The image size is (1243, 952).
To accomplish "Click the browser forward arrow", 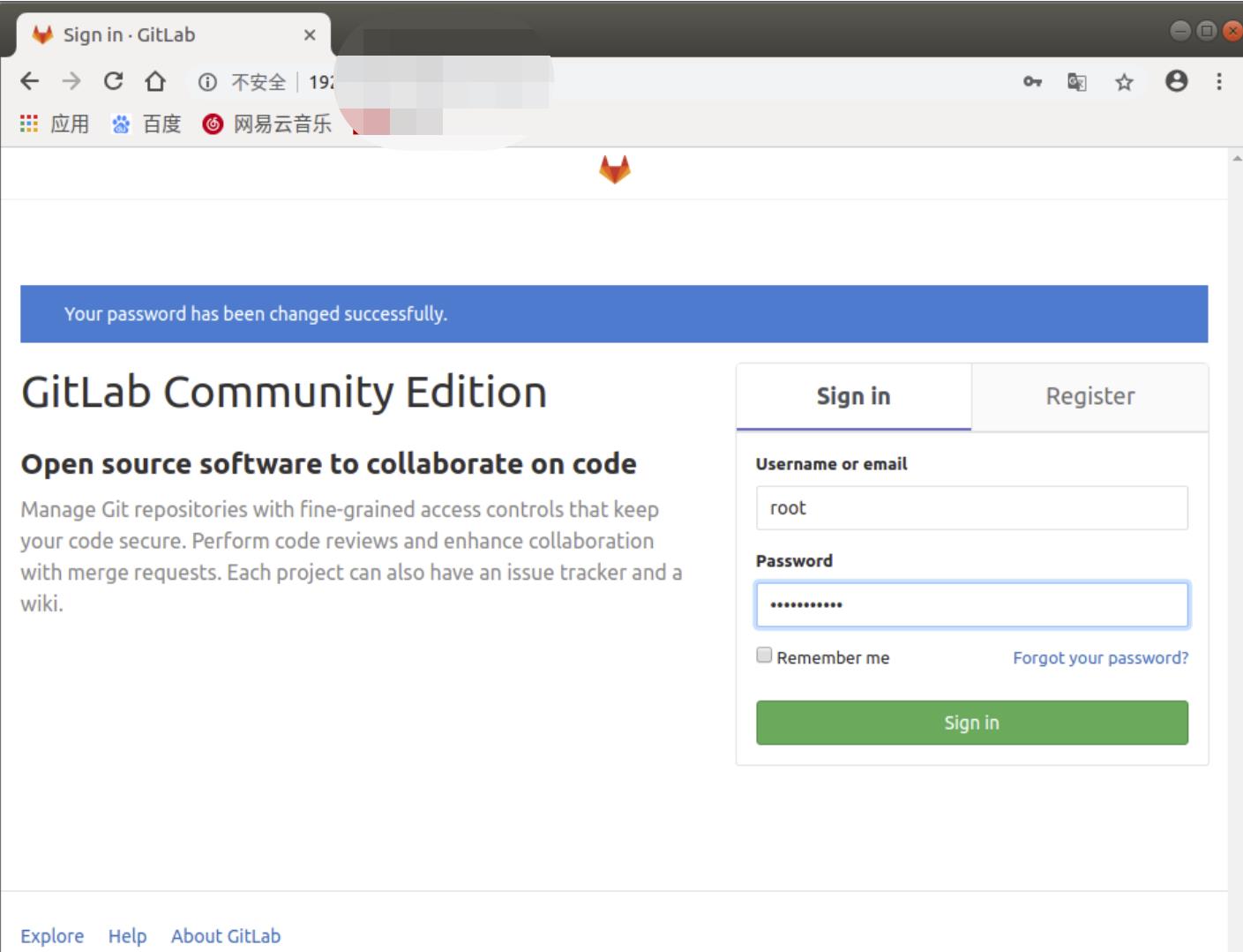I will (x=71, y=81).
